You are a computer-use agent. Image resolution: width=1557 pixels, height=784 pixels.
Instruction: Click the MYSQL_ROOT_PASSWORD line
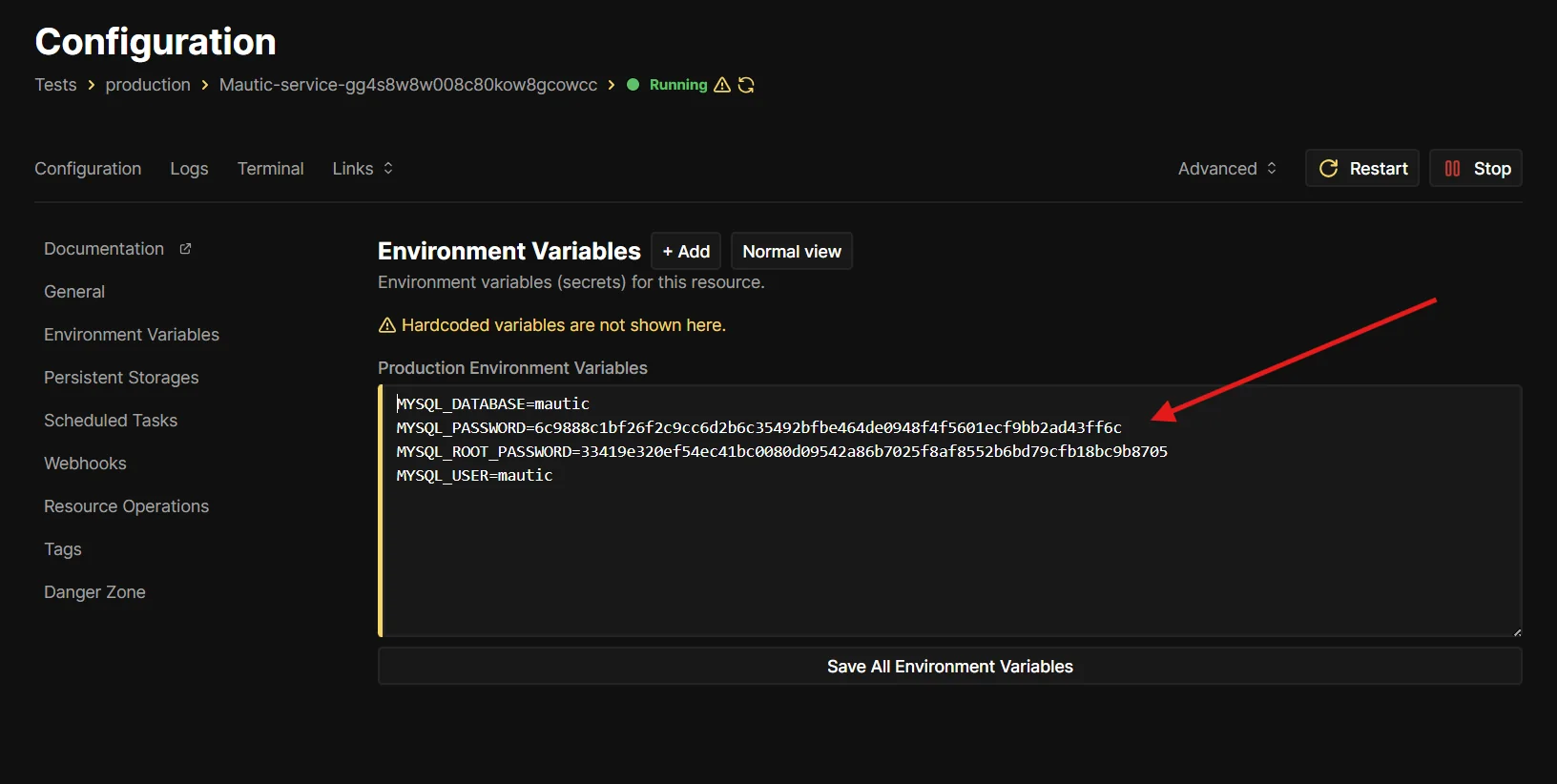point(782,452)
